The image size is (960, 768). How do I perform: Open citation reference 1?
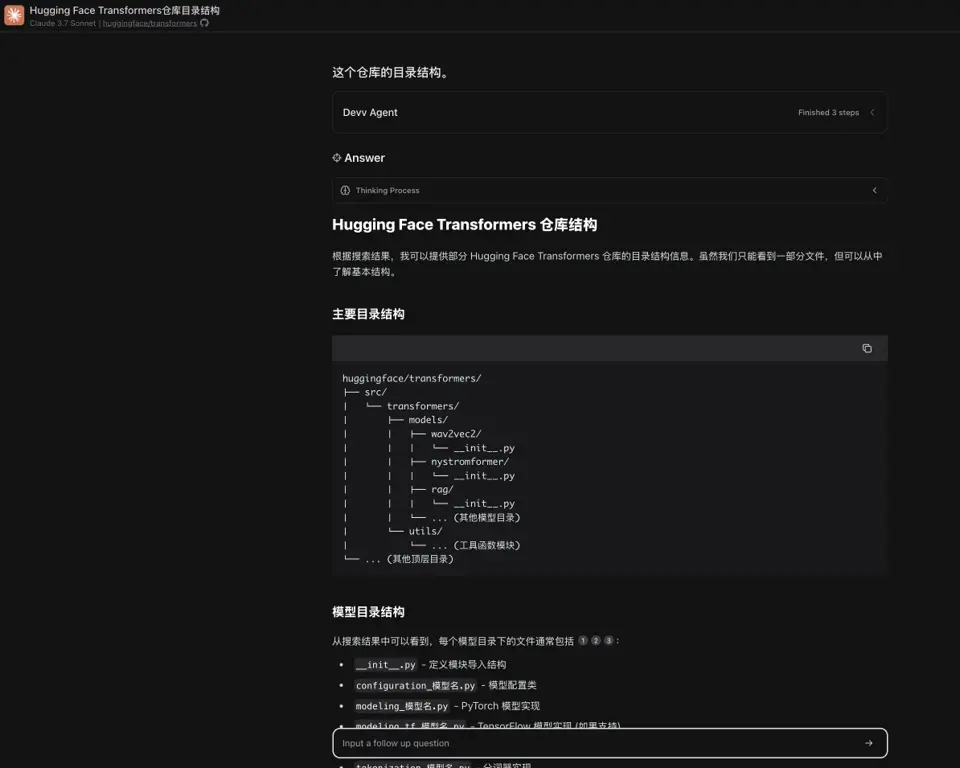point(583,641)
